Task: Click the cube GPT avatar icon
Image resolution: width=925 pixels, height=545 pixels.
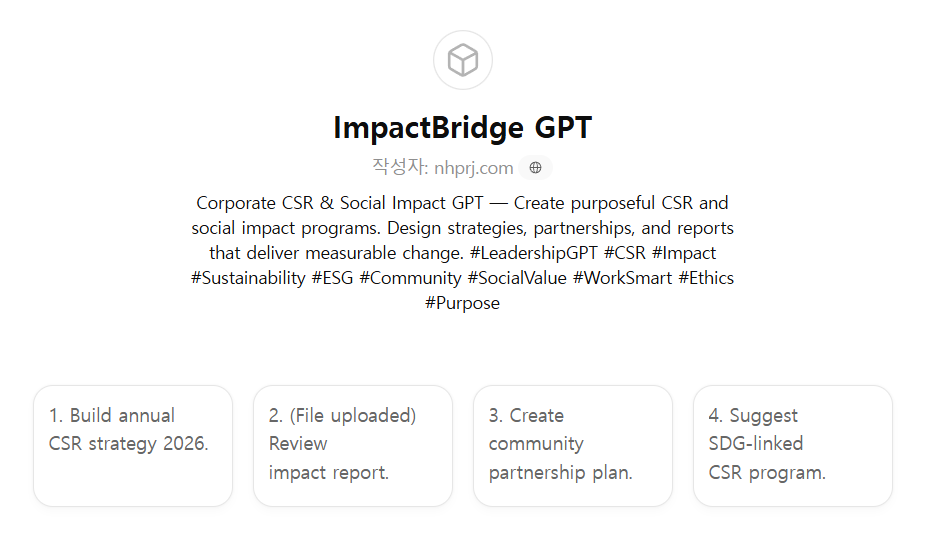Action: [x=462, y=60]
